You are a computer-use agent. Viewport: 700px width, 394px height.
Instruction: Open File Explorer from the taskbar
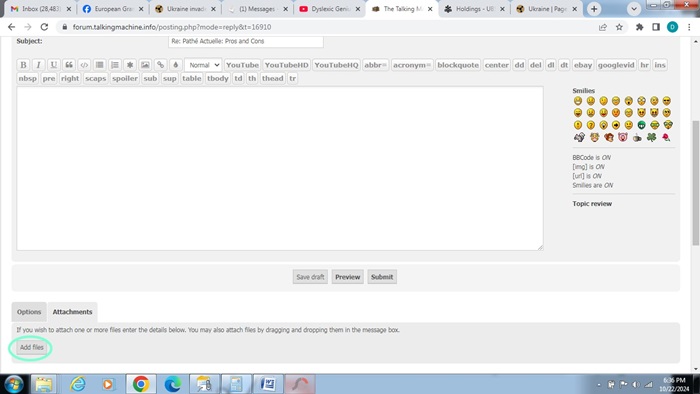[x=44, y=384]
